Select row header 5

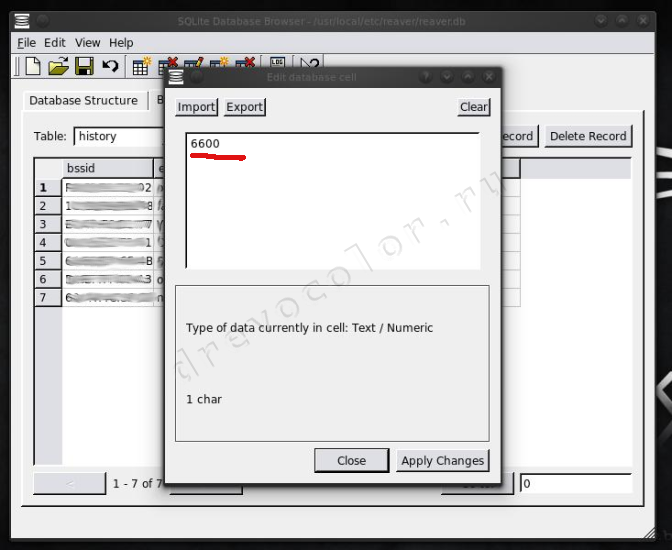coord(48,261)
